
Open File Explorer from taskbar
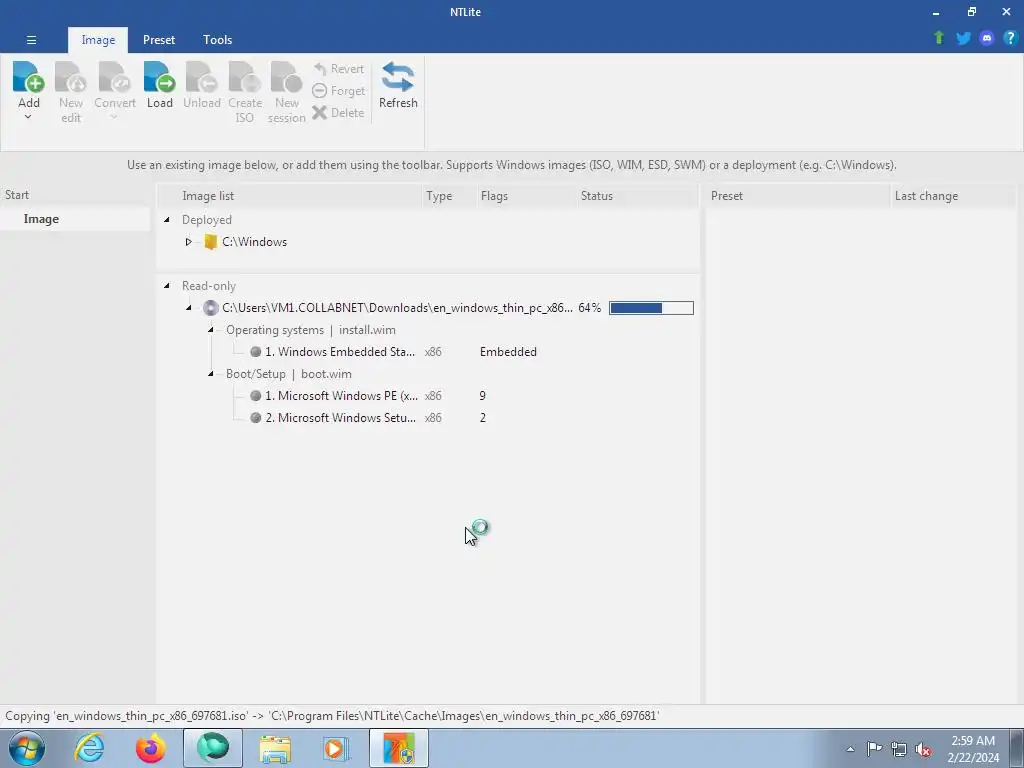coord(275,748)
